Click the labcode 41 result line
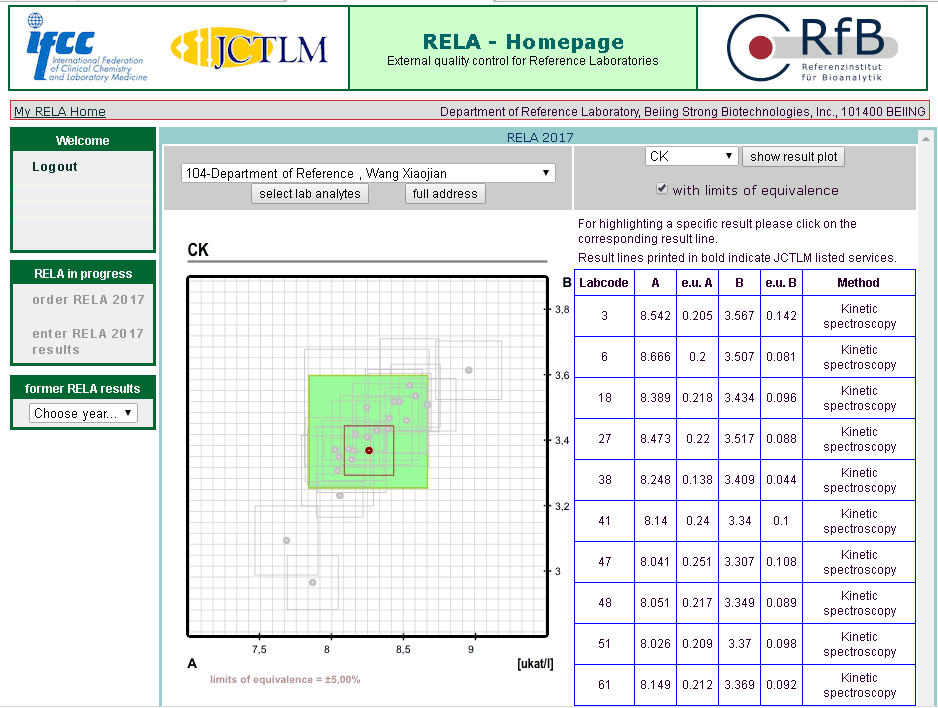The image size is (938, 708). (745, 521)
